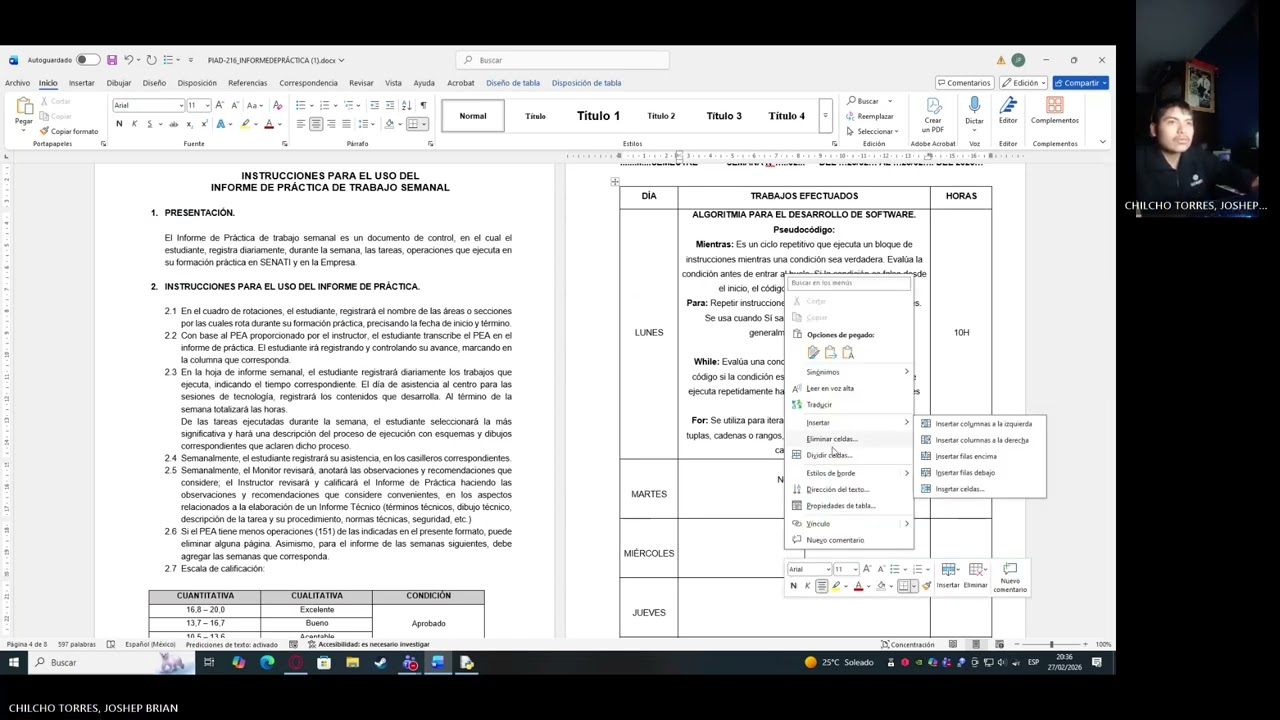Switch to Diseño de tabla tab
Screen dimensions: 1280x720
513,83
